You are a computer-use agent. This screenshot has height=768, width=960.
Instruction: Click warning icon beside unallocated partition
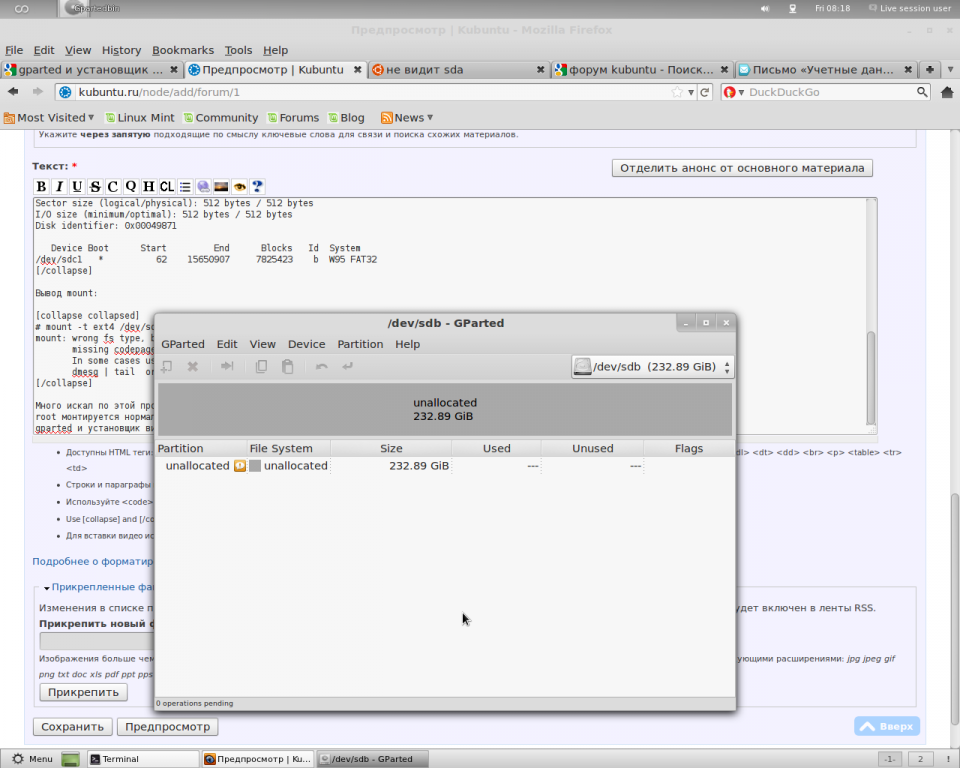pos(240,466)
